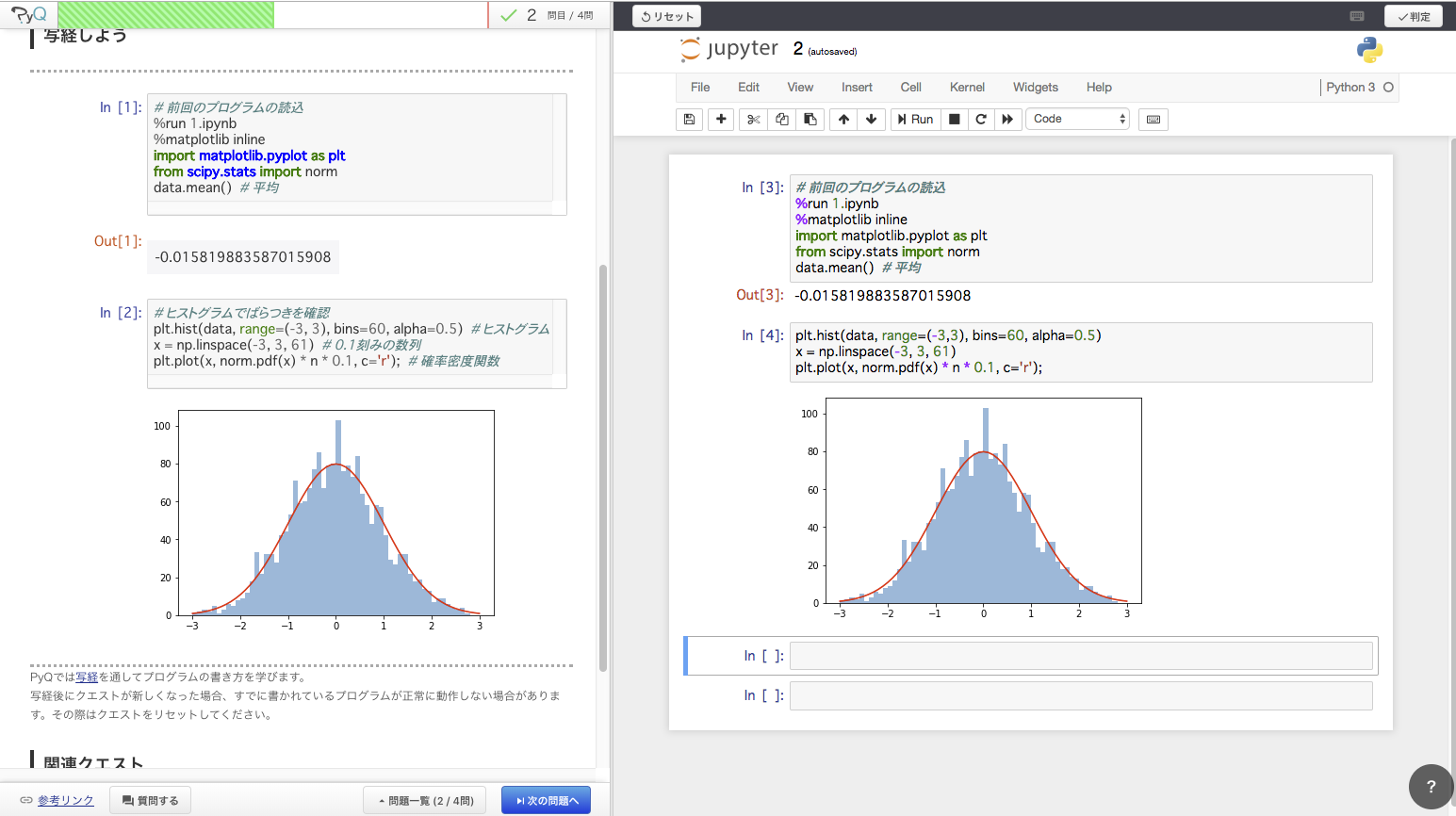Copy selected cells icon
This screenshot has height=816, width=1456.
(781, 120)
